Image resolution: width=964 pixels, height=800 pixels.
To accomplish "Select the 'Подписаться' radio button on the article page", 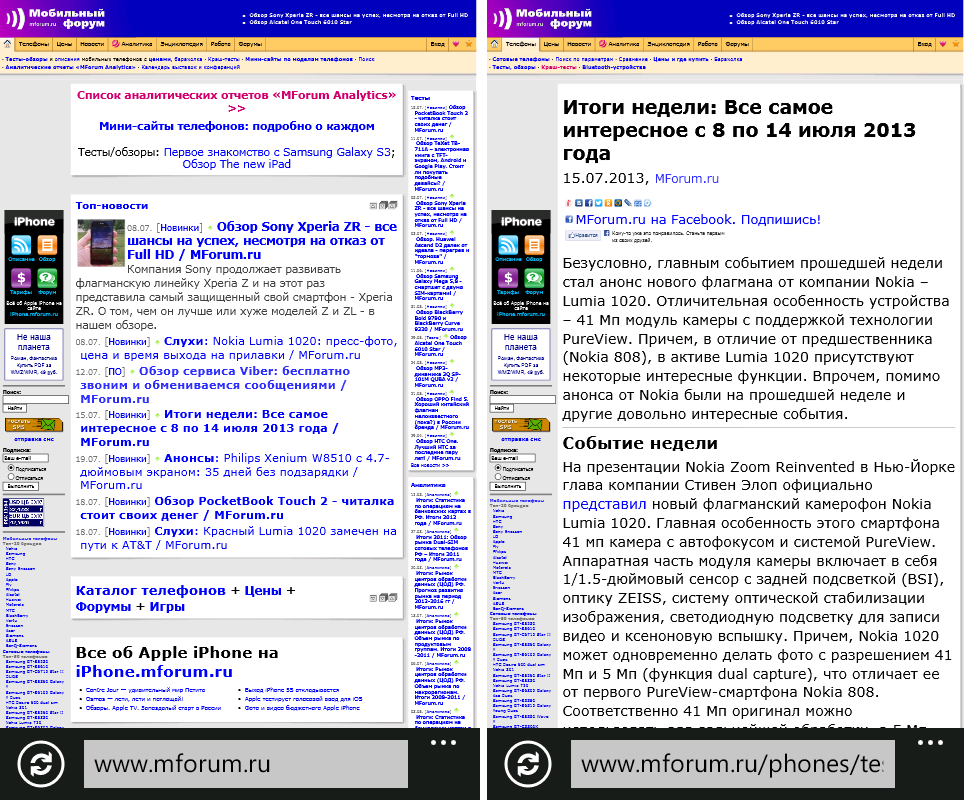I will (x=498, y=469).
